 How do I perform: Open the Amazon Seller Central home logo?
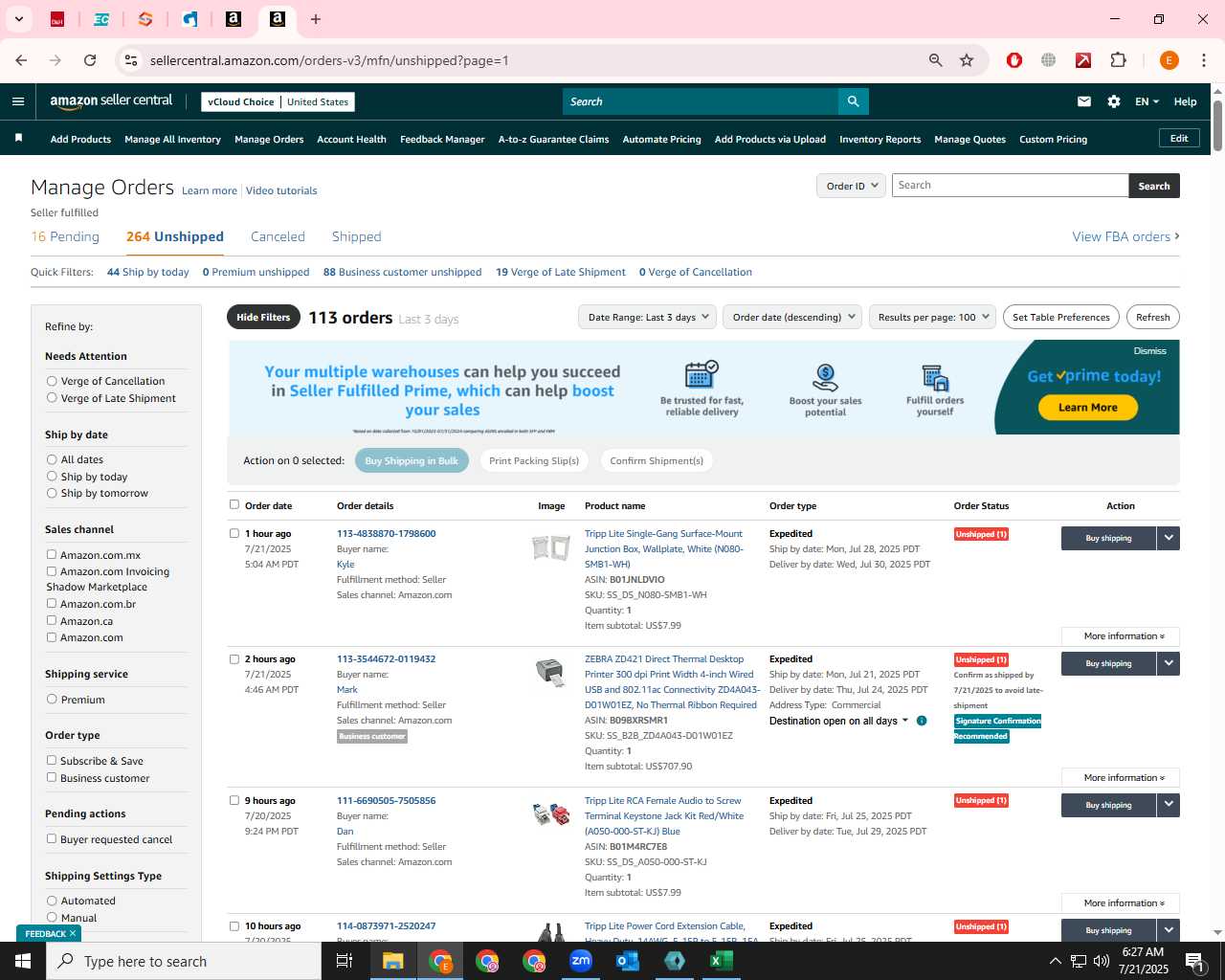click(x=111, y=101)
